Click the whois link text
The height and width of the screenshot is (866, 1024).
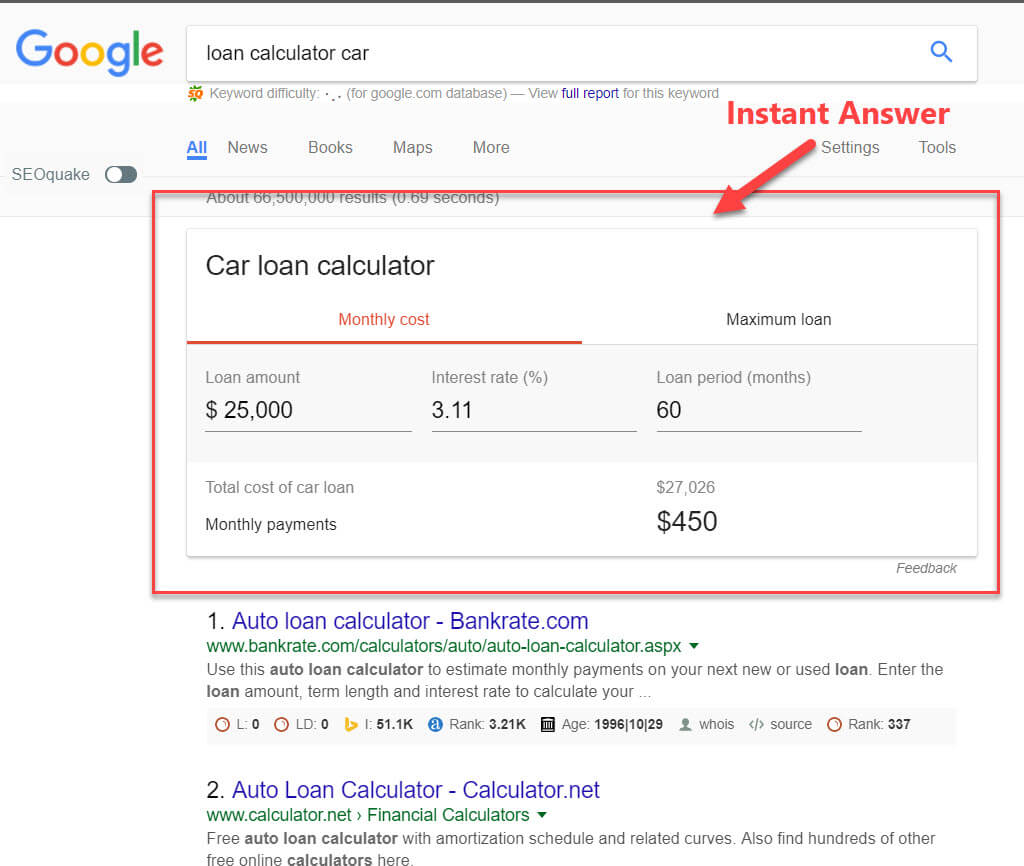(x=716, y=724)
